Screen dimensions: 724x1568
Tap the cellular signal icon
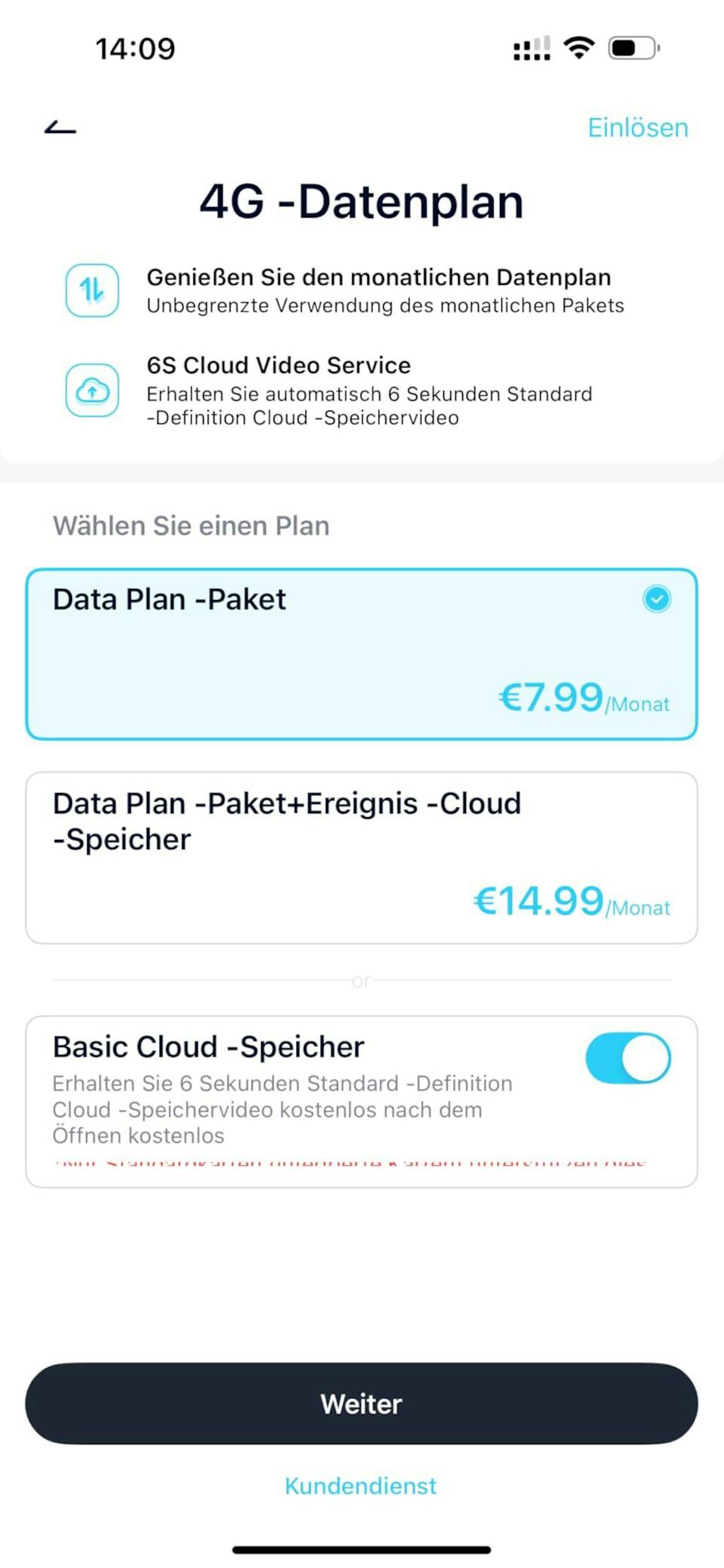coord(532,49)
